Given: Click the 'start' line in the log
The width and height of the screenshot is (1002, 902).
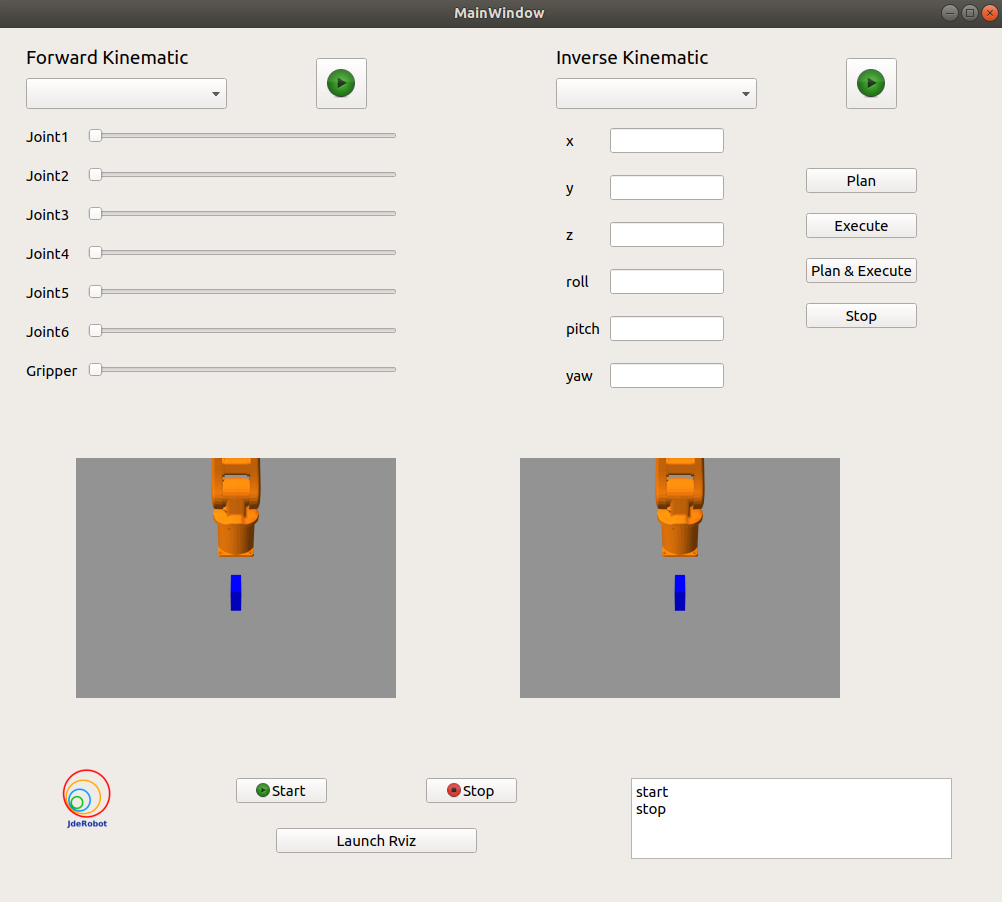Looking at the screenshot, I should click(x=652, y=792).
